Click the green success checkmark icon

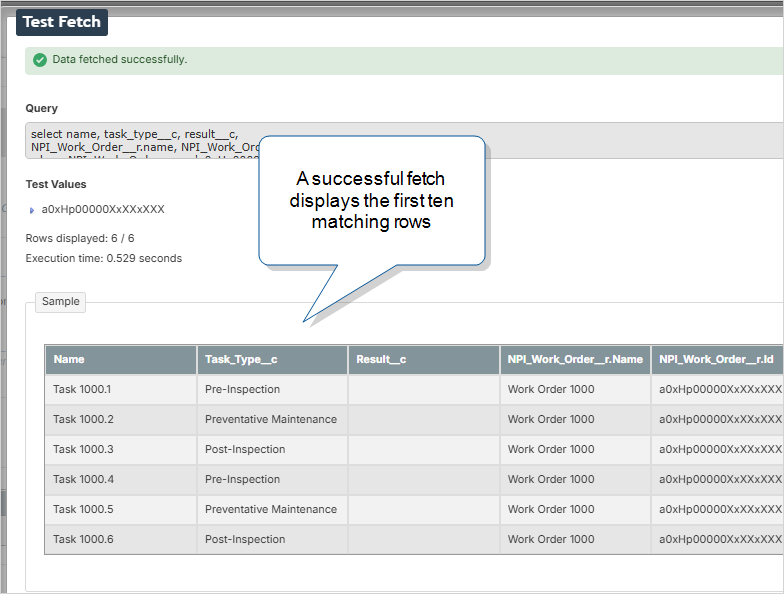pos(40,60)
